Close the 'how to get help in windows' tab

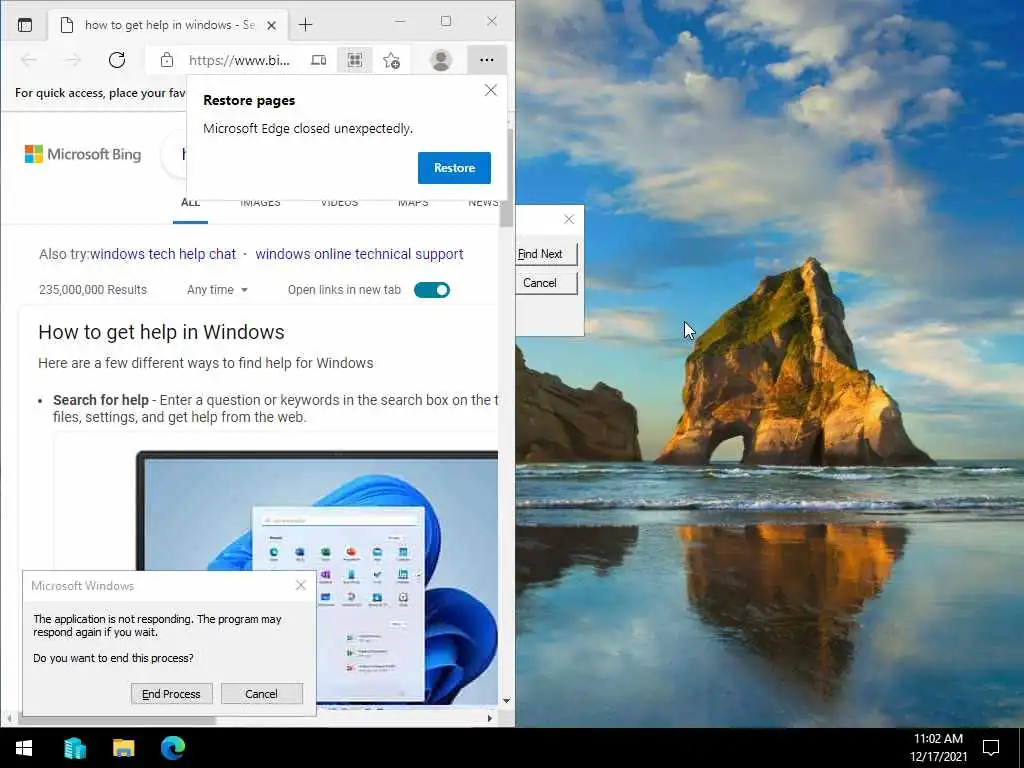coord(272,25)
